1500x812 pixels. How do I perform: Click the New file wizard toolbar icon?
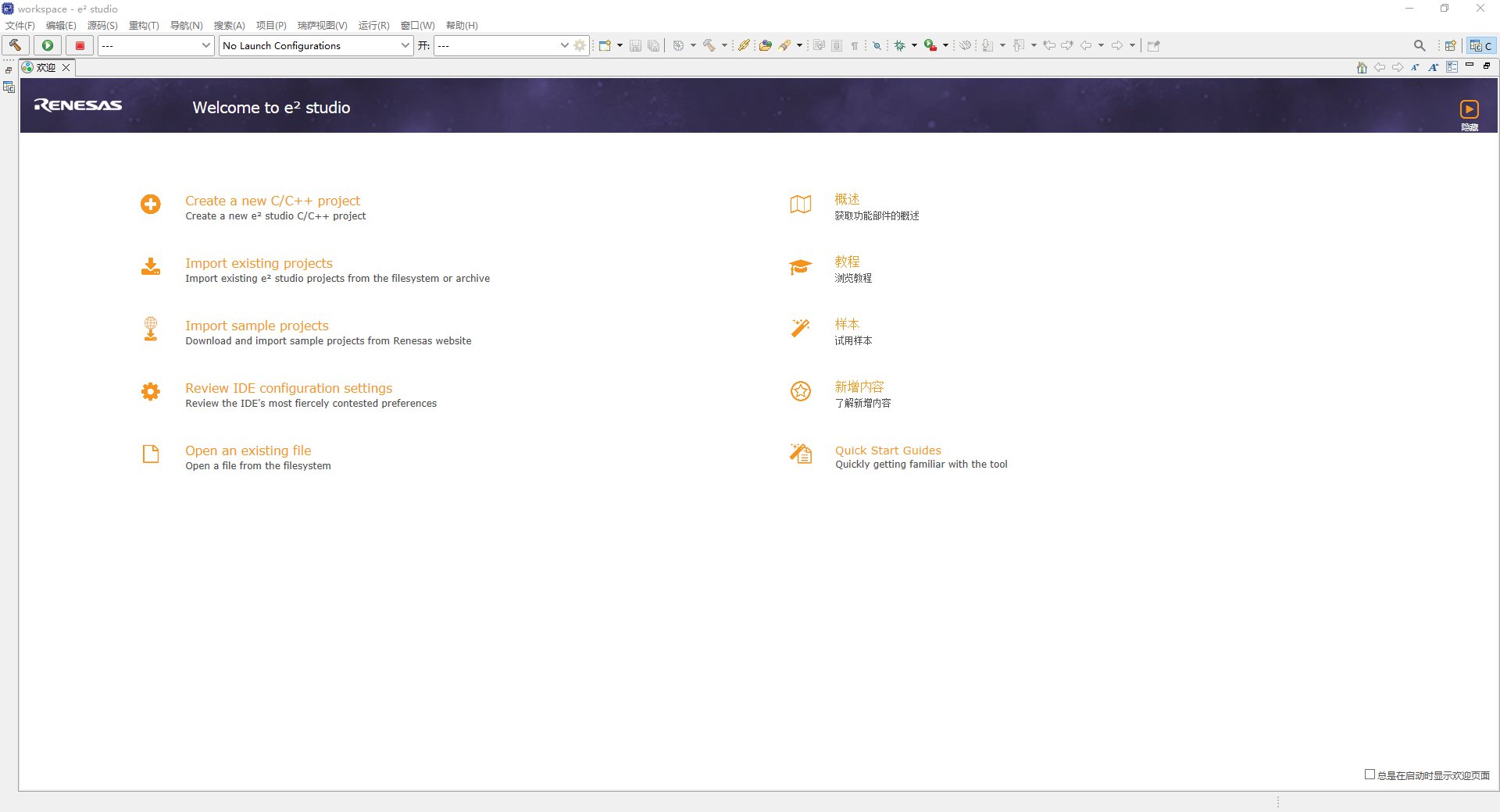point(605,45)
